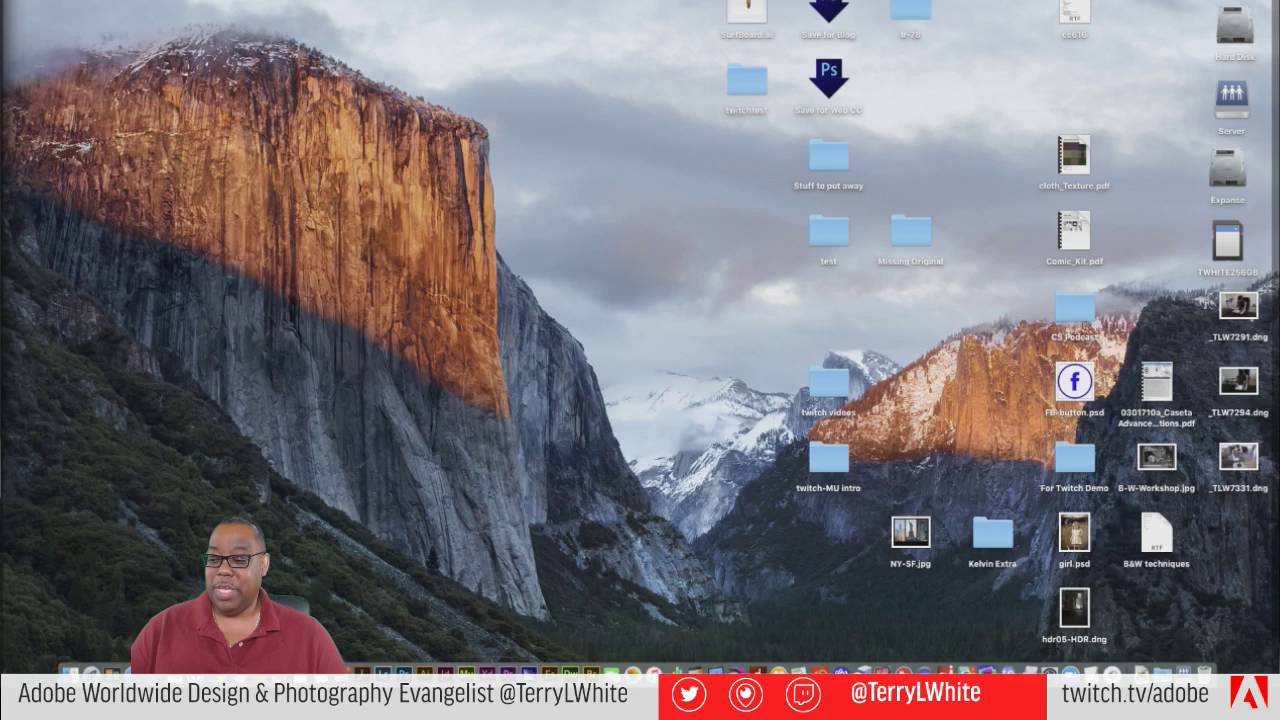Select the B-W-Workshop.jpg thumbnail
Image resolution: width=1280 pixels, height=720 pixels.
click(x=1157, y=457)
